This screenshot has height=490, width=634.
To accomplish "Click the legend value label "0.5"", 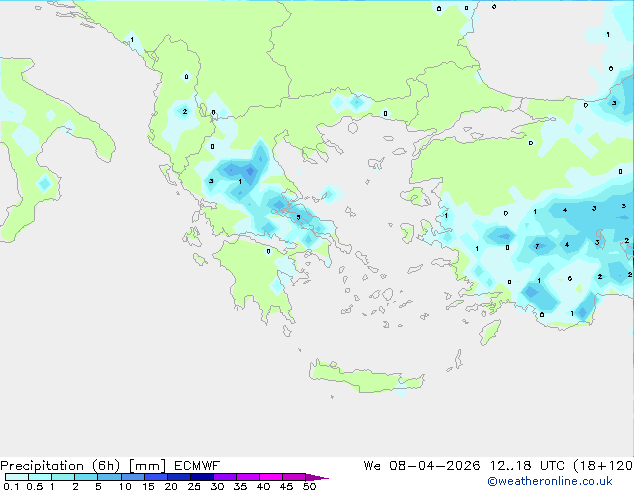I will tap(35, 486).
